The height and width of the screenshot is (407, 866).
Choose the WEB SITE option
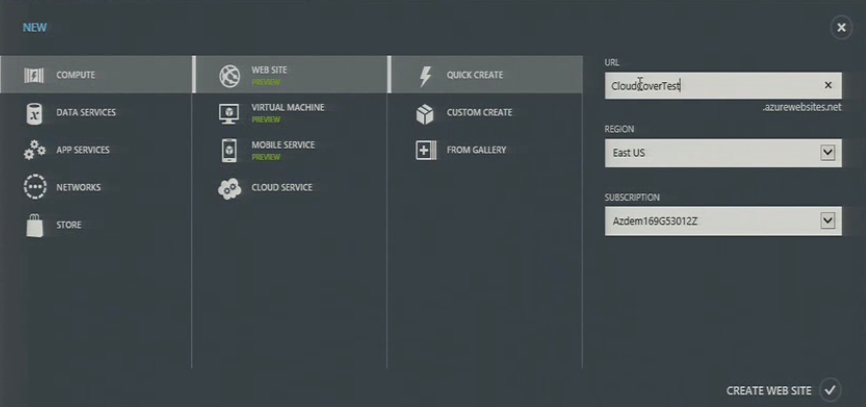tap(291, 75)
